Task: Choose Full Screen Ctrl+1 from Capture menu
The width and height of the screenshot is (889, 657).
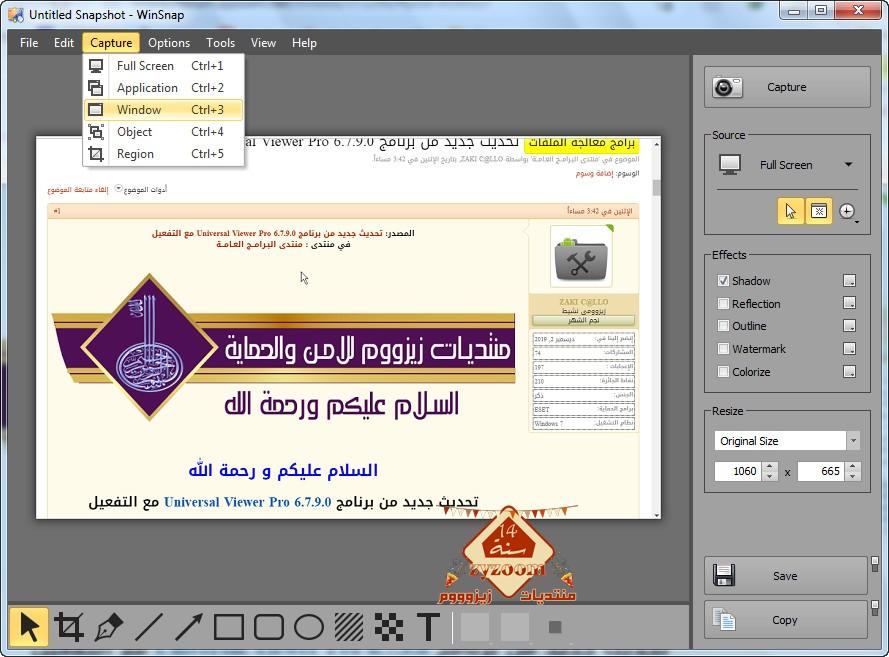Action: tap(163, 66)
